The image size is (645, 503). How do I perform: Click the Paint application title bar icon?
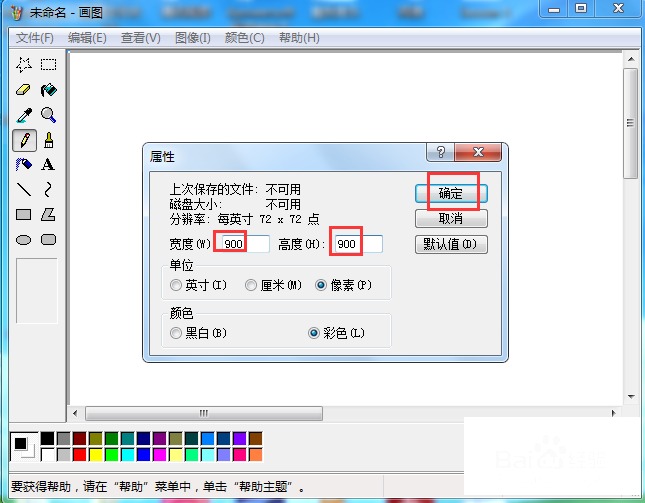coord(16,13)
